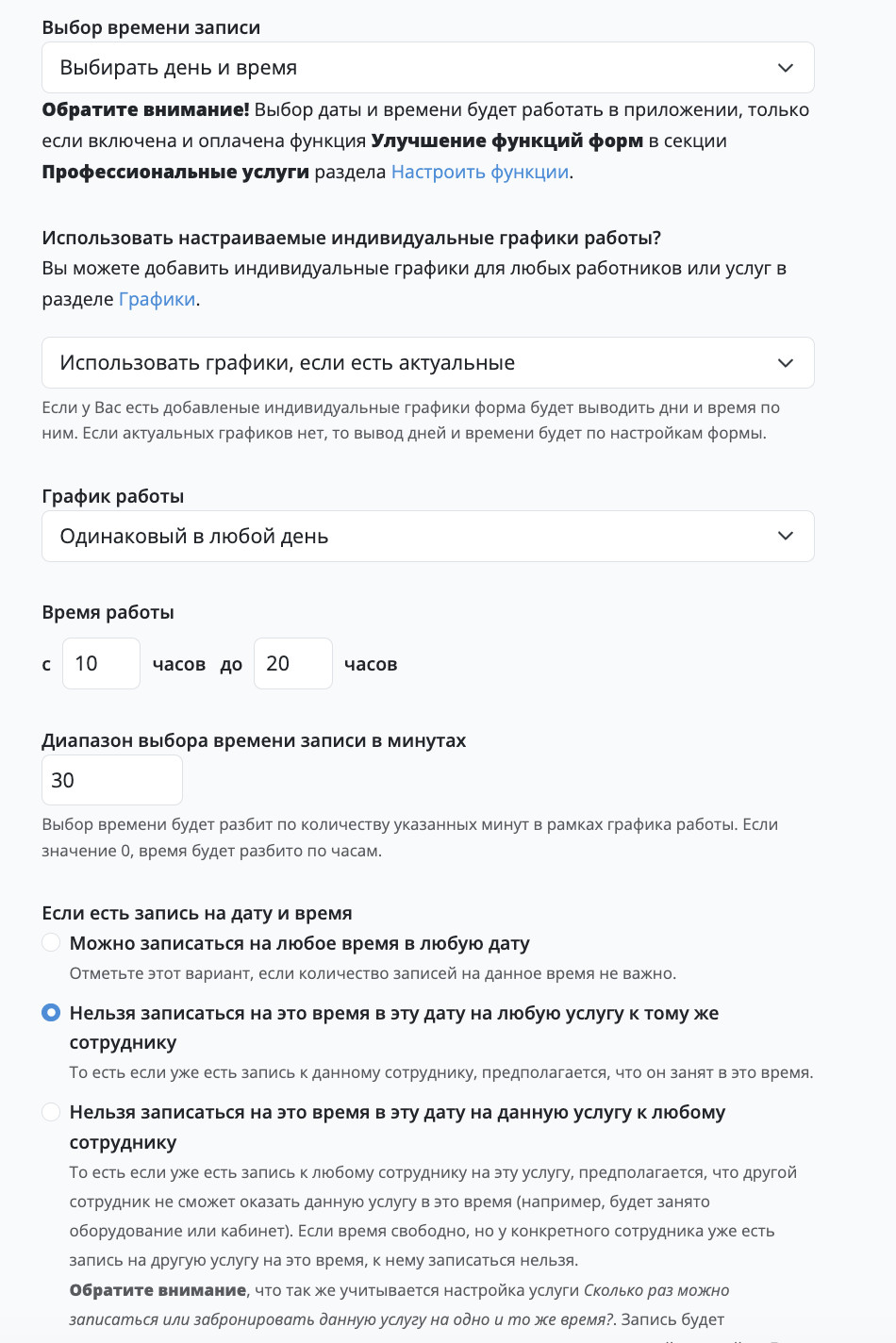Select radio for same employee booking restriction
896x1343 pixels.
tap(51, 1013)
